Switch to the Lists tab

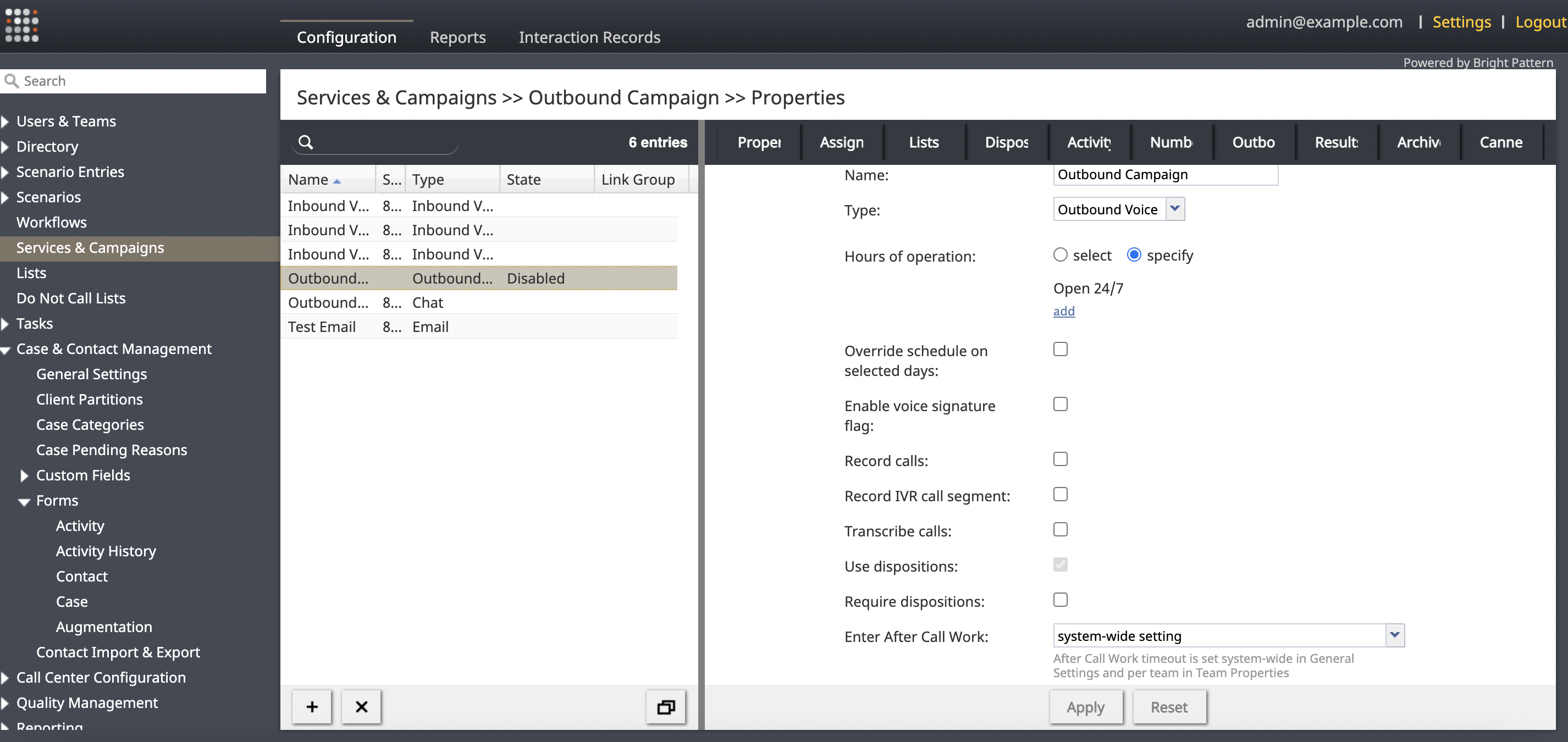[x=924, y=142]
